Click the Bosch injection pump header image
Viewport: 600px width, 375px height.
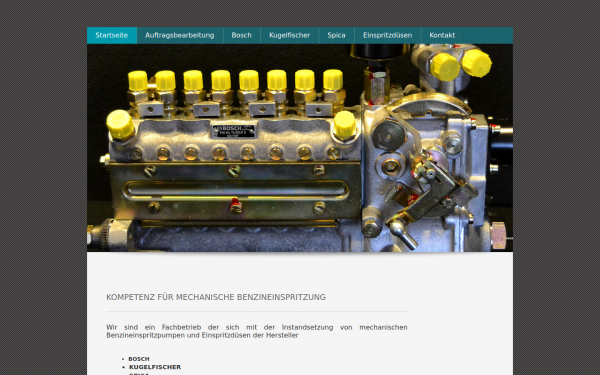tap(300, 148)
